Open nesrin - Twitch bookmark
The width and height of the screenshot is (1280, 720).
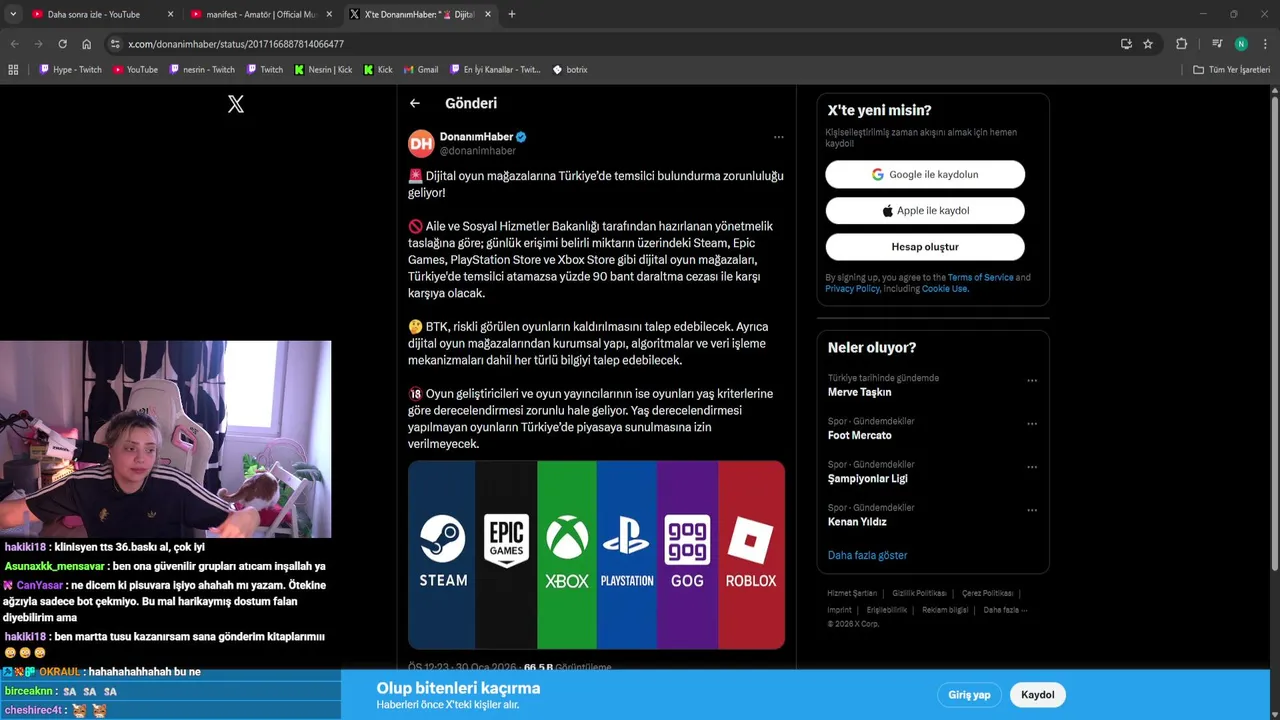202,70
